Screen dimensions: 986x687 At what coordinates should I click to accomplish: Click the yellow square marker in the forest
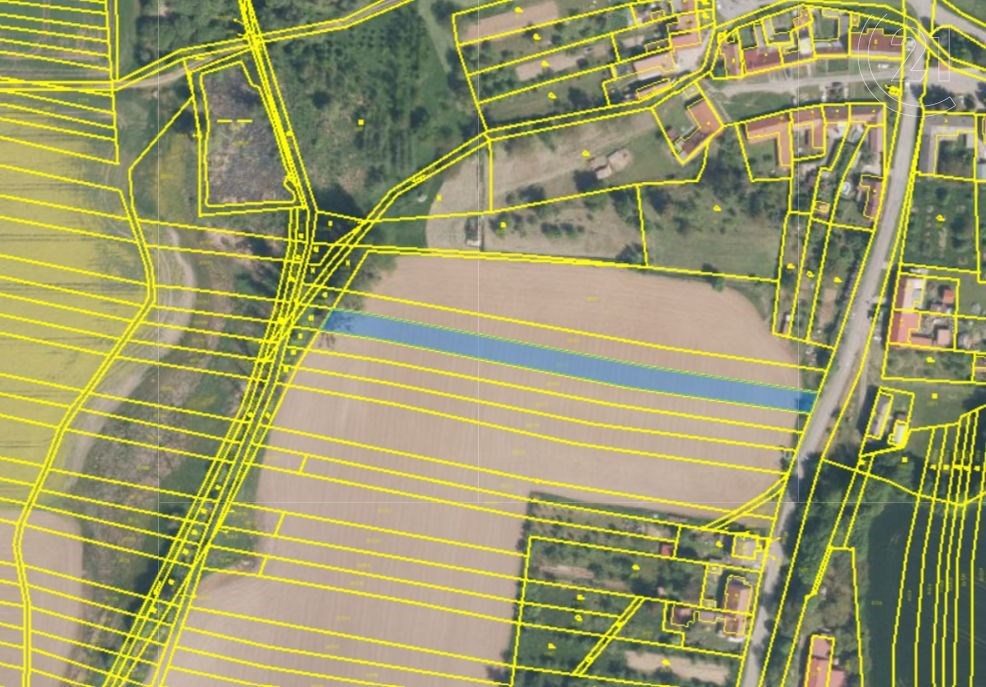click(360, 122)
